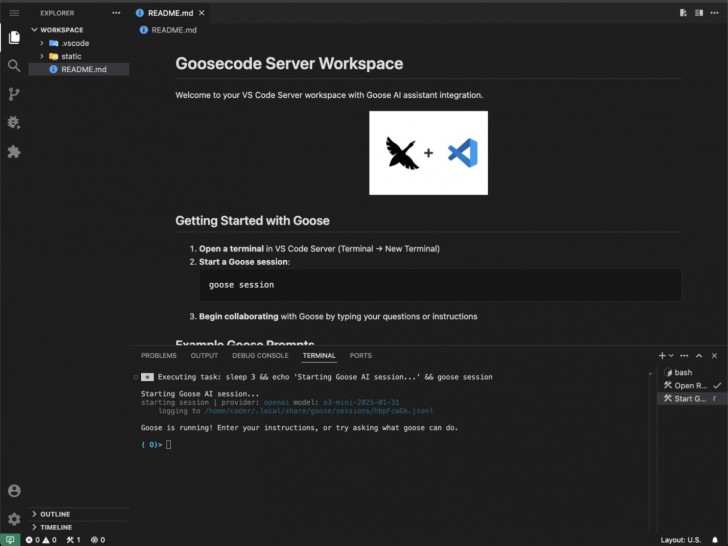Select the Open R... task terminal
728x546 pixels.
pos(692,385)
